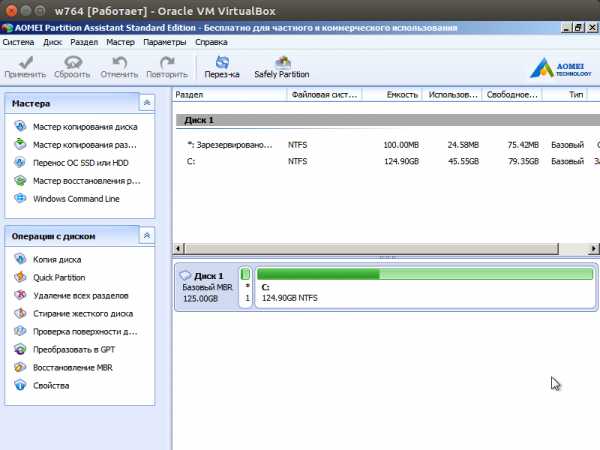The height and width of the screenshot is (450, 600).
Task: Open the Параметры menu
Action: tap(165, 42)
